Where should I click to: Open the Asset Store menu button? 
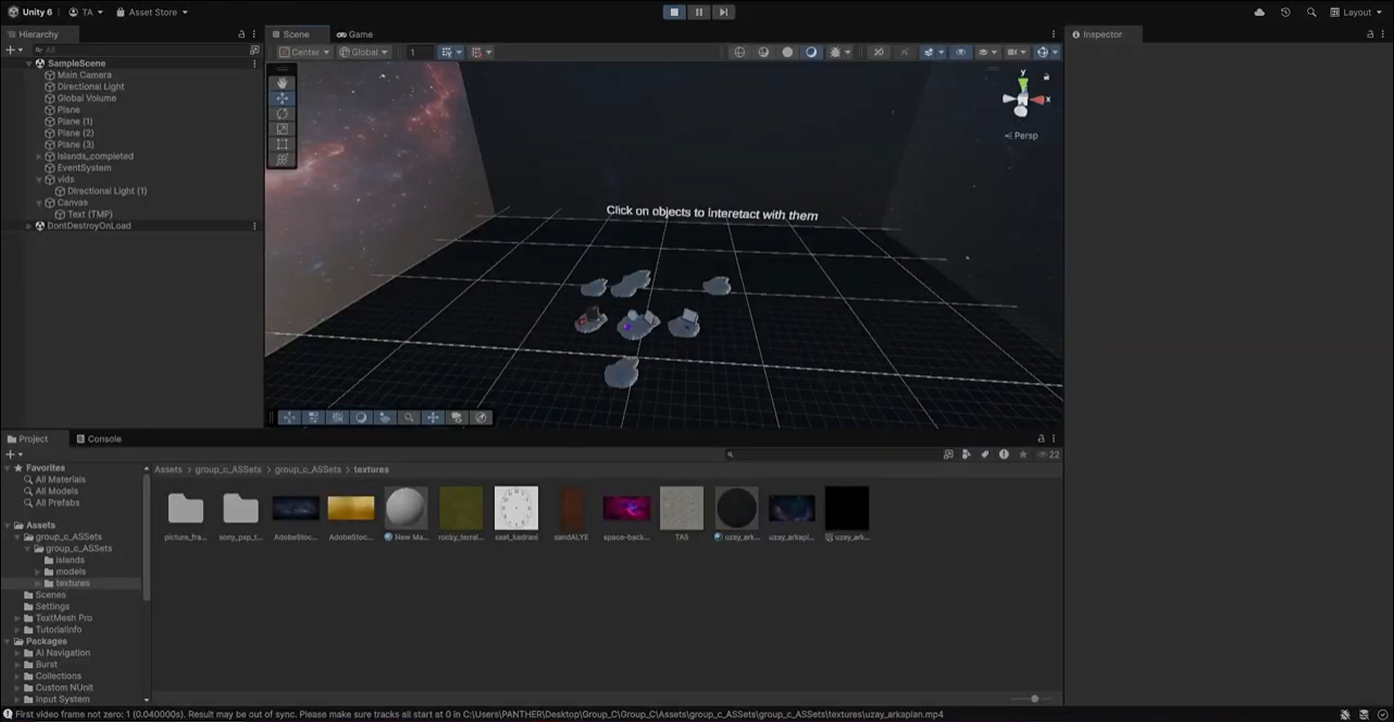point(151,12)
